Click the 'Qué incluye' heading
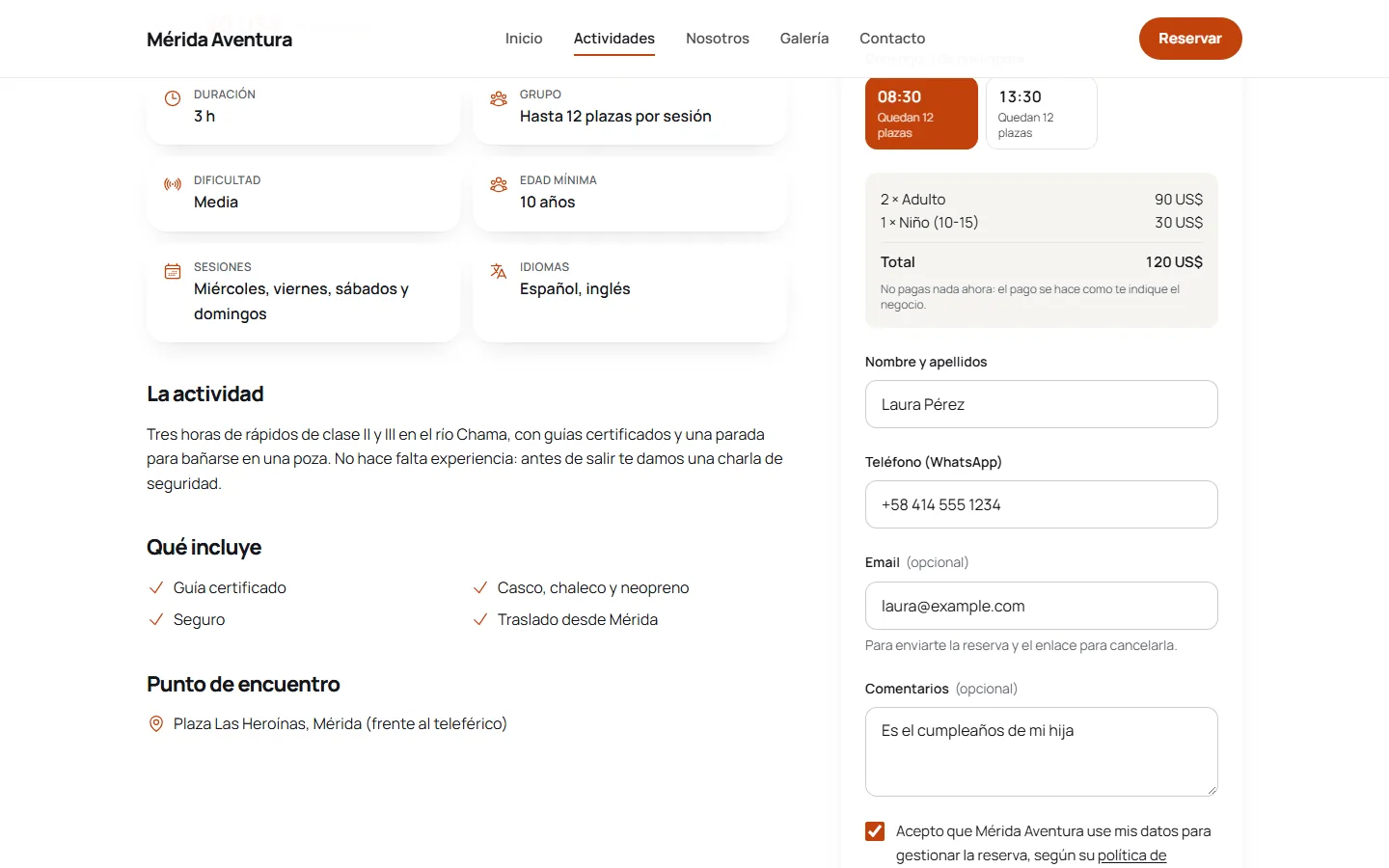Image resolution: width=1389 pixels, height=868 pixels. coord(204,547)
